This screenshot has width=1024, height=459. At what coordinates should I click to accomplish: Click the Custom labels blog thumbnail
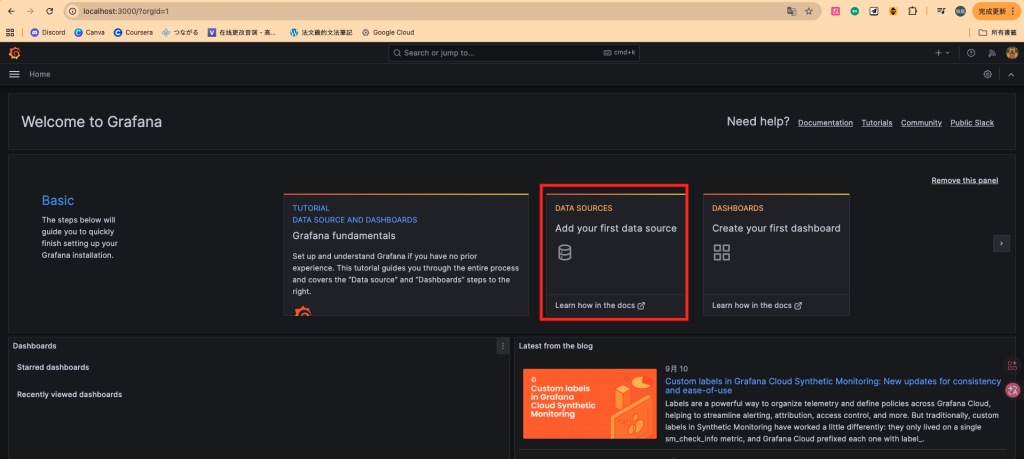590,404
